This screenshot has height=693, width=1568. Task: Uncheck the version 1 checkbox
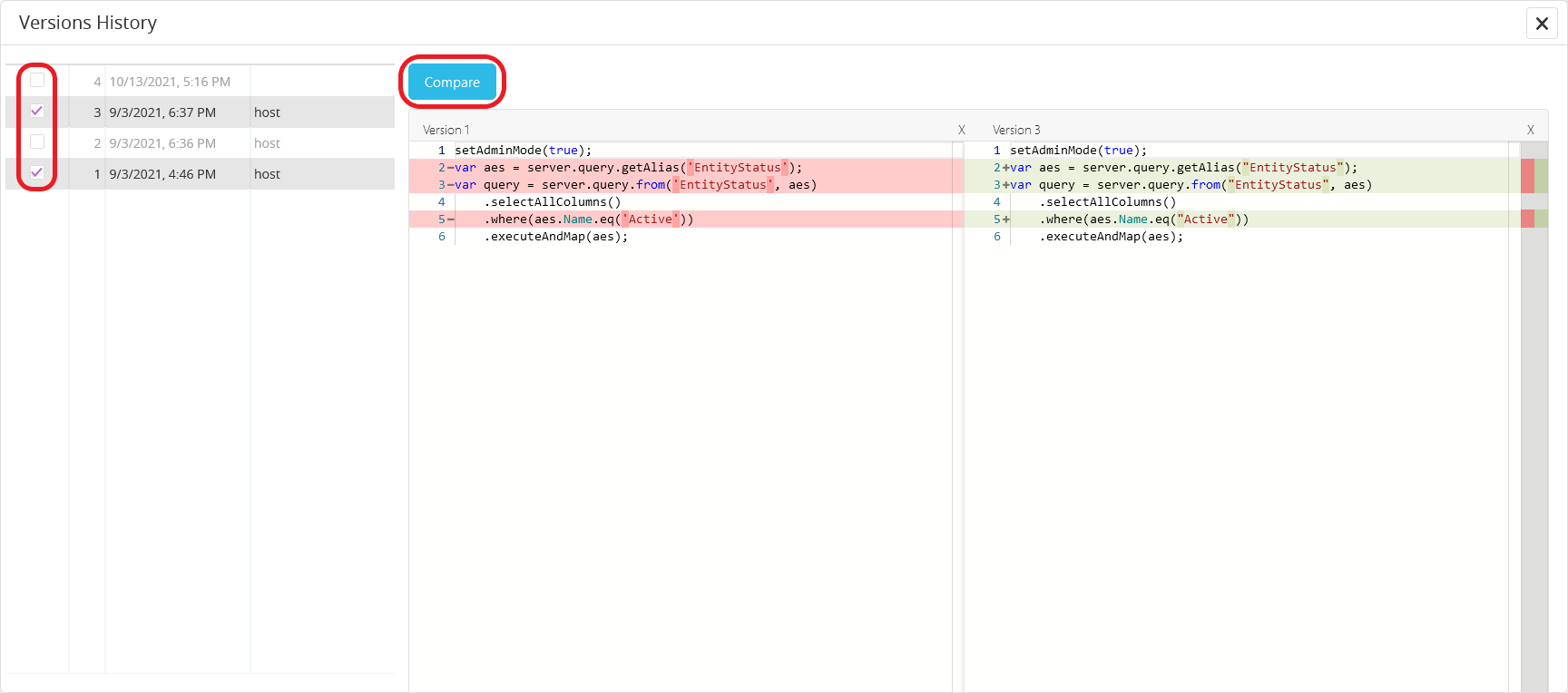tap(37, 173)
